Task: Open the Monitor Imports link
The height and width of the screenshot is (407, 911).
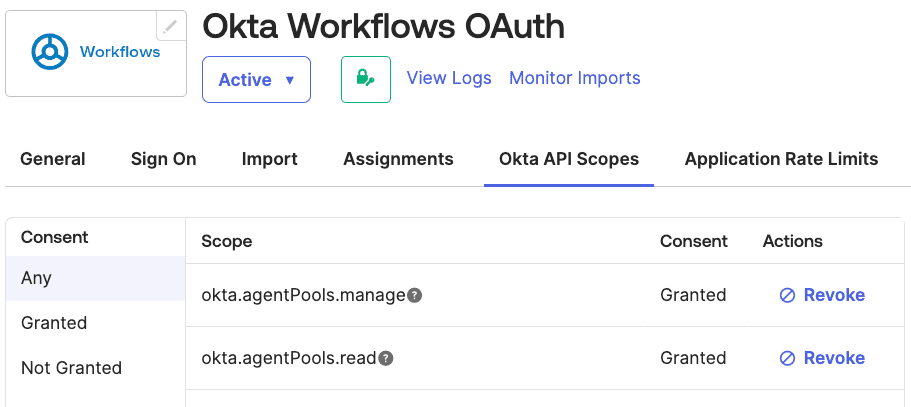Action: pos(574,78)
